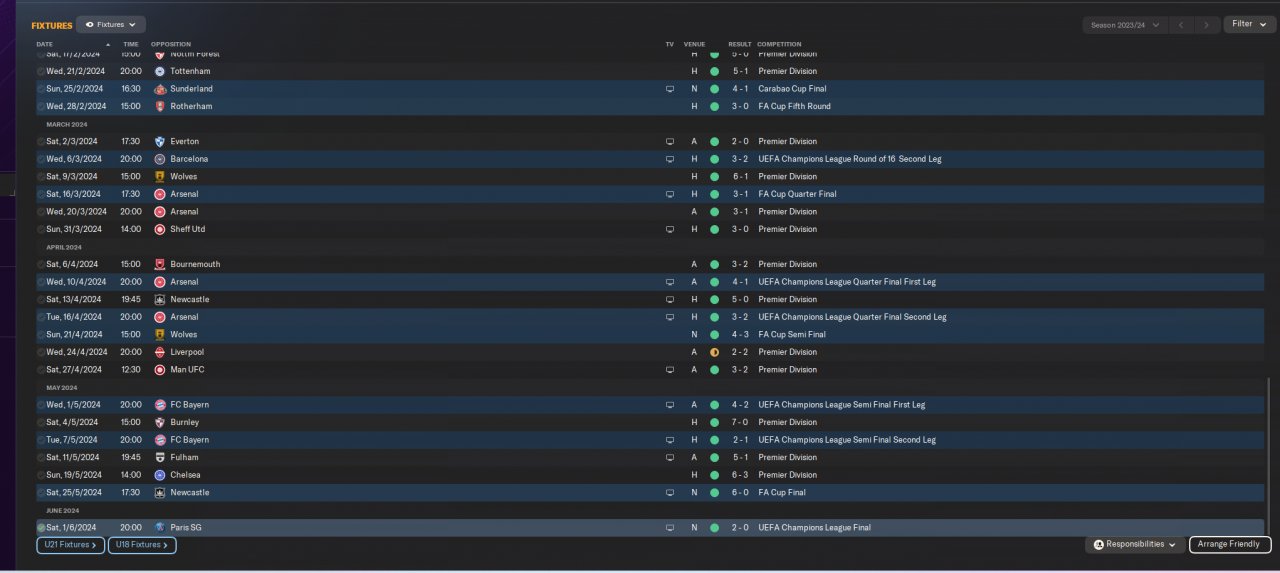Click the Barcelona club badge

pos(160,159)
